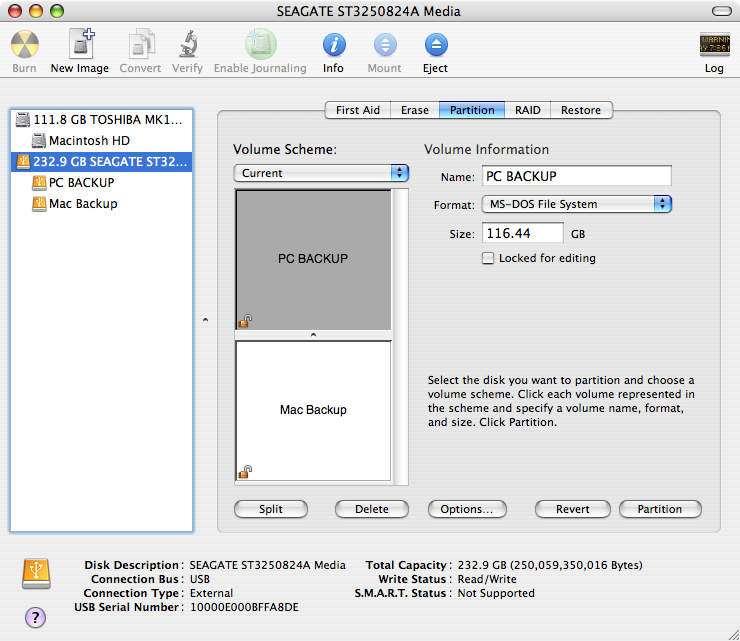Click Write Status Read/Write text

coord(487,579)
